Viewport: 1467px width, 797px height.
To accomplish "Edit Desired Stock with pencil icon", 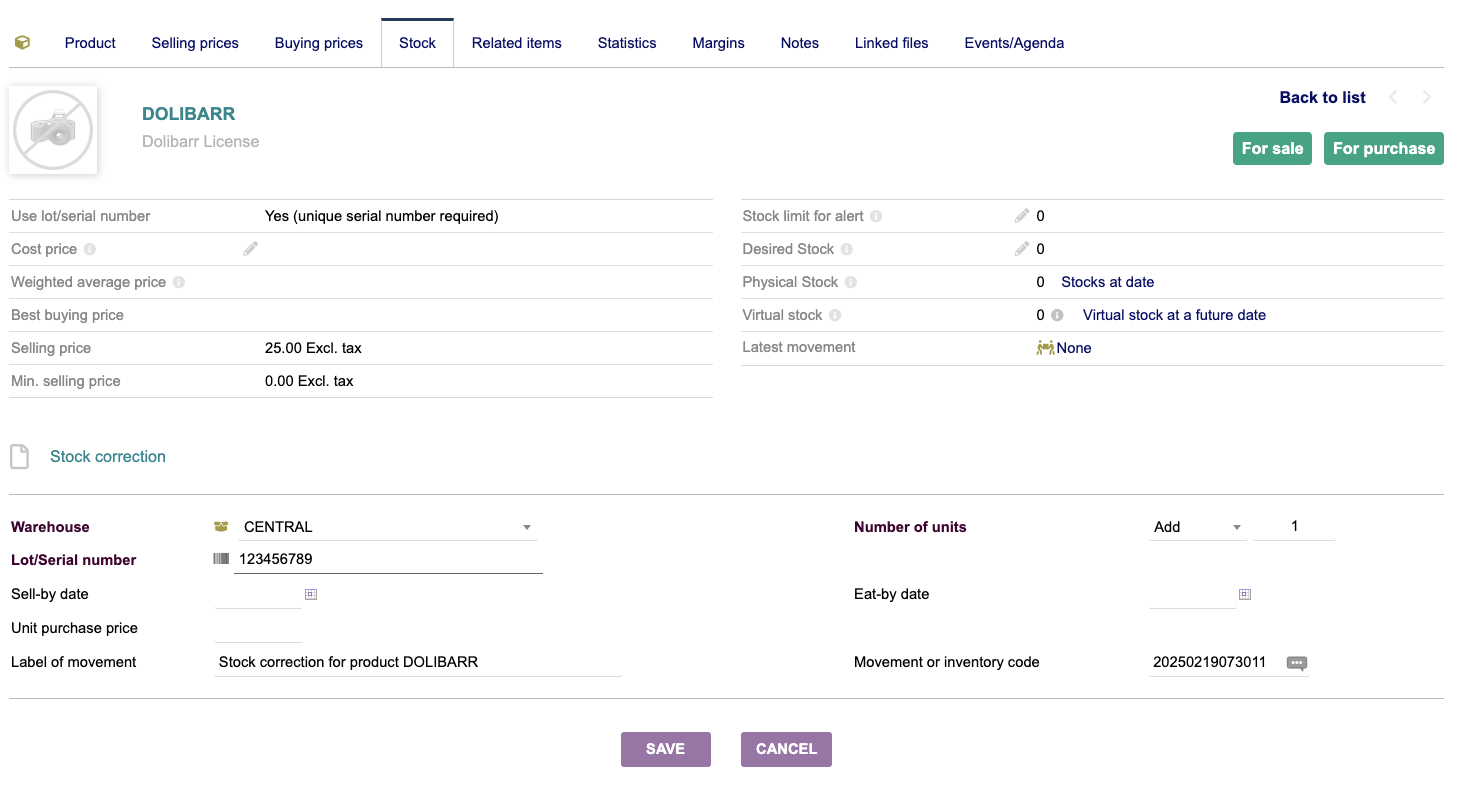I will [1021, 249].
